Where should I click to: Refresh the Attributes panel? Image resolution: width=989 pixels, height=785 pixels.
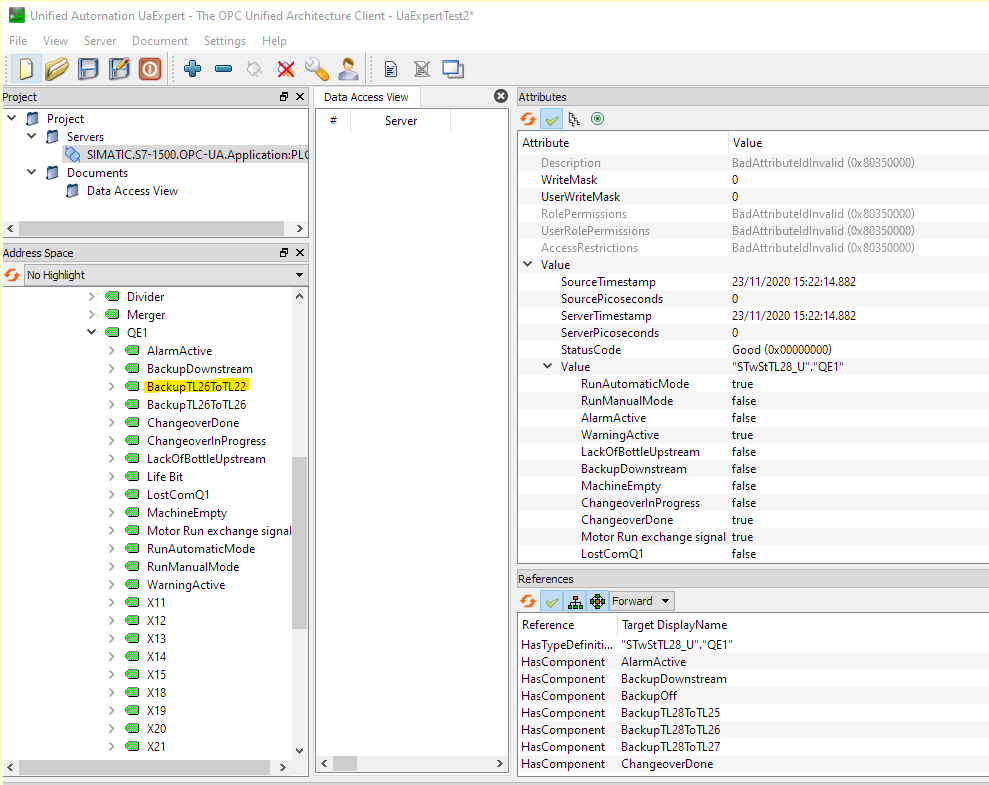[x=528, y=119]
